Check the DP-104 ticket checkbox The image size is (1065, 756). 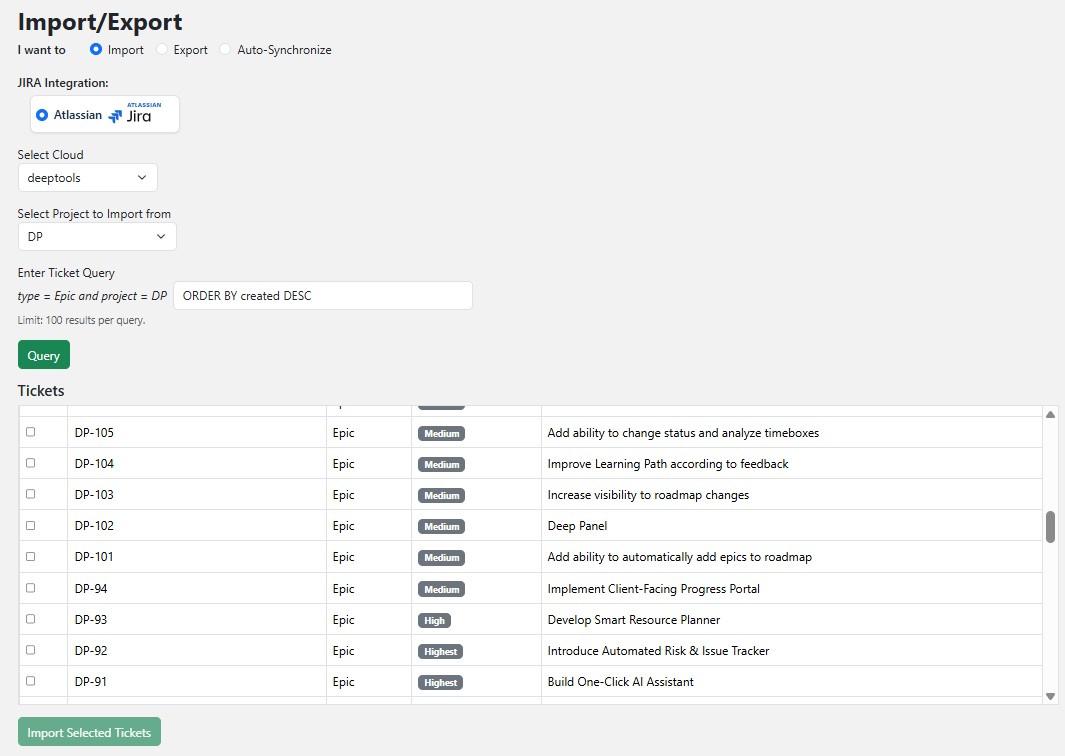tap(31, 463)
